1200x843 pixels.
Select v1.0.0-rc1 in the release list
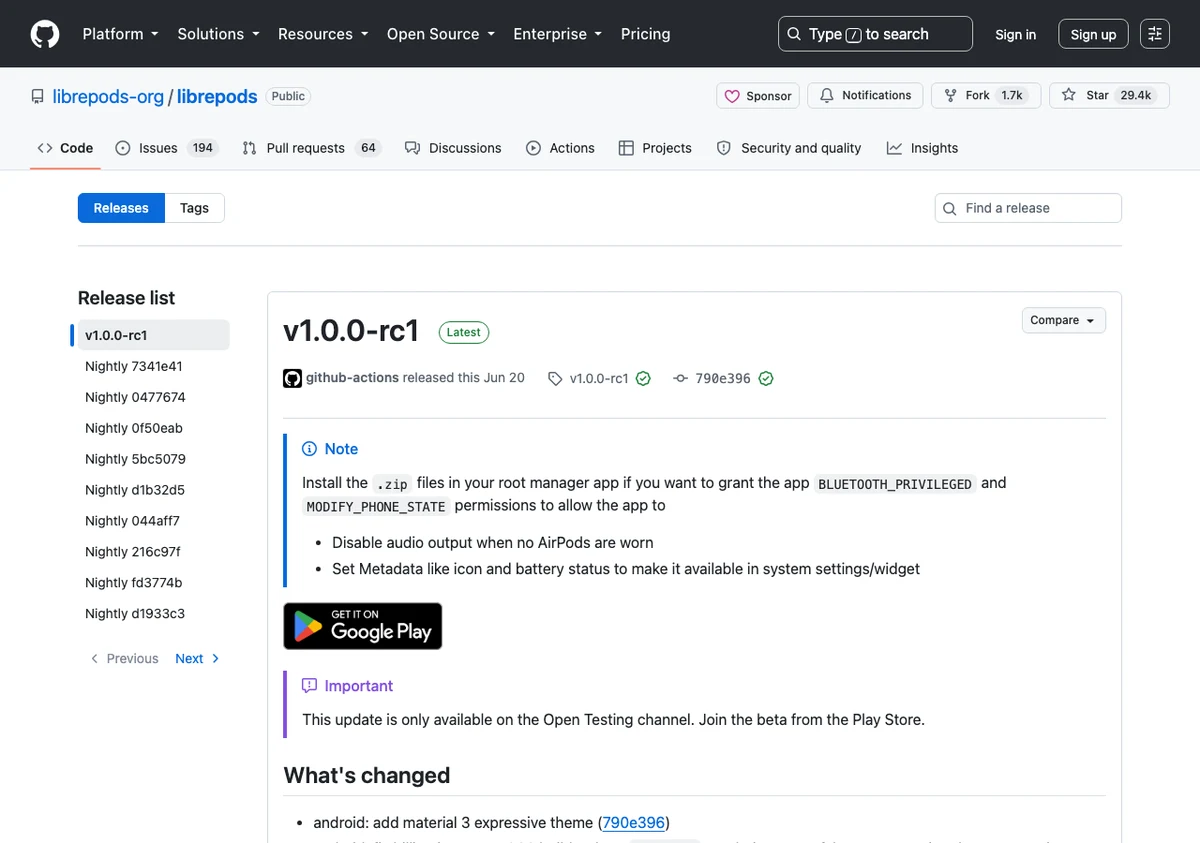point(153,335)
